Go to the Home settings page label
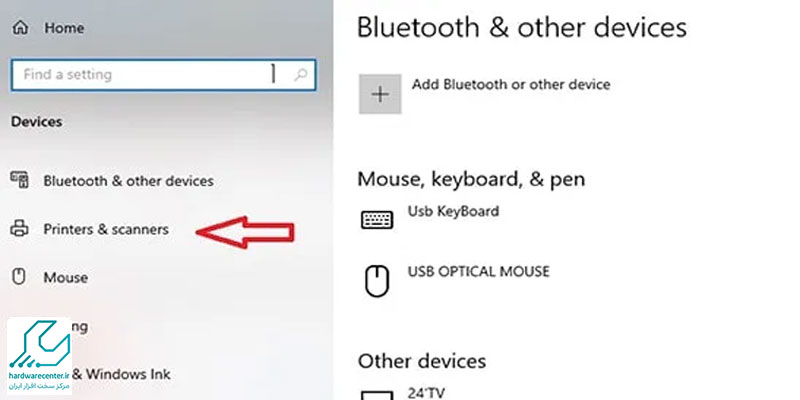The height and width of the screenshot is (400, 800). (x=64, y=29)
